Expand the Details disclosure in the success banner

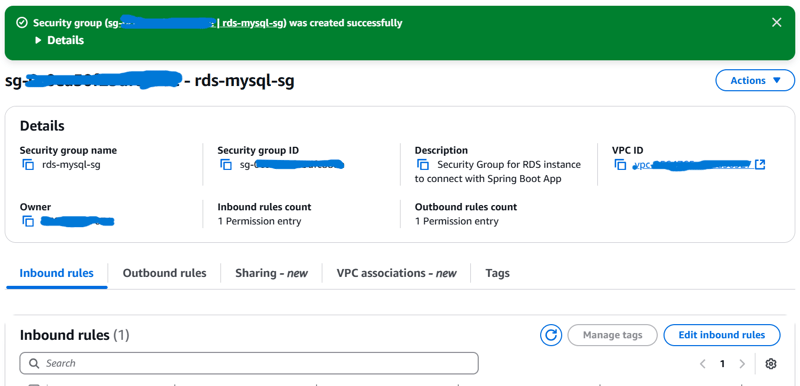click(60, 40)
